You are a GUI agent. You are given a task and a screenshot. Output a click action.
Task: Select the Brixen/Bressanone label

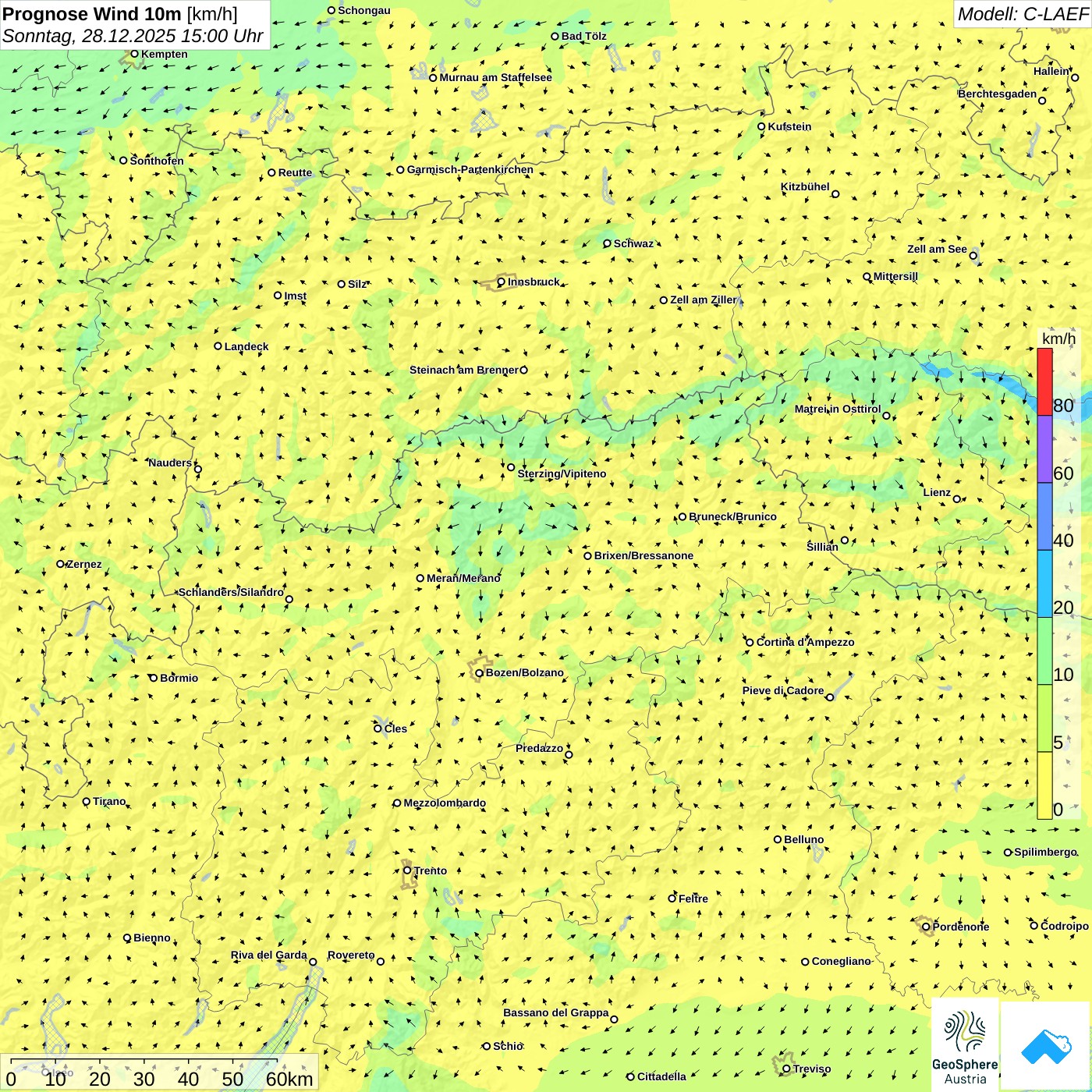pyautogui.click(x=643, y=555)
